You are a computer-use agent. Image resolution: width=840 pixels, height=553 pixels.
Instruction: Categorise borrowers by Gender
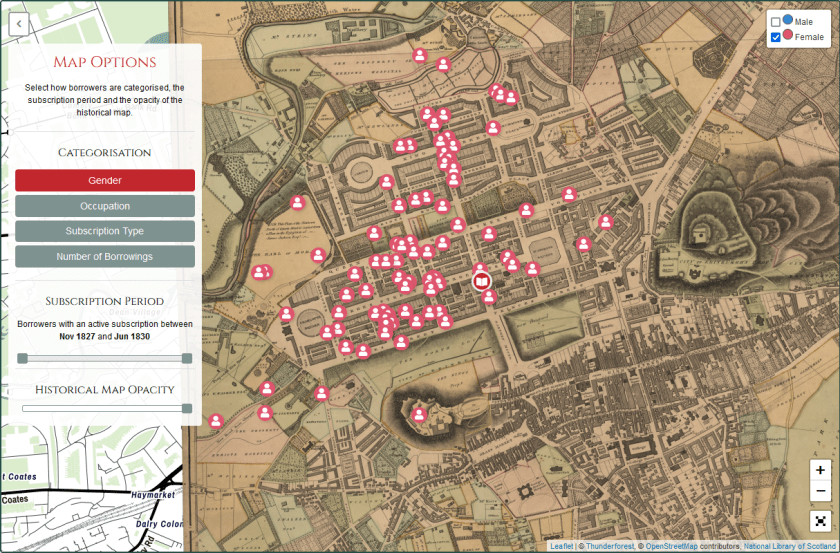click(105, 181)
